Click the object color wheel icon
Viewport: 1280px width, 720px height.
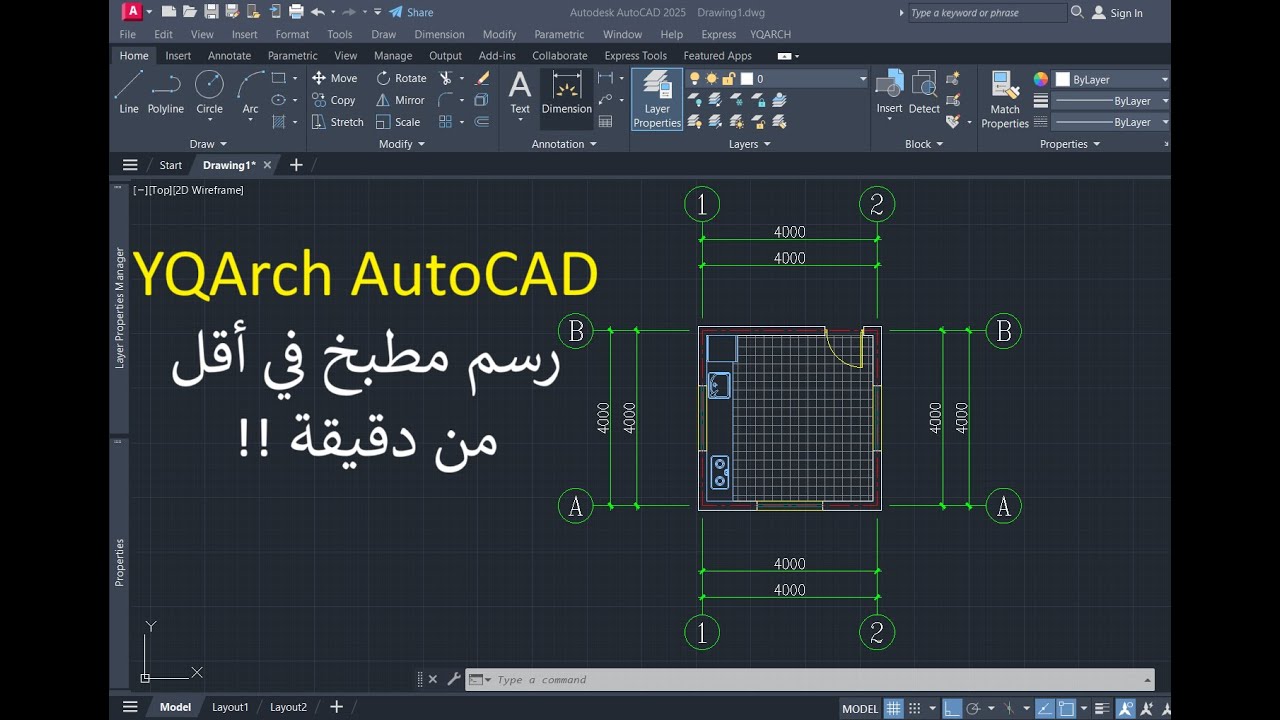click(x=1041, y=79)
